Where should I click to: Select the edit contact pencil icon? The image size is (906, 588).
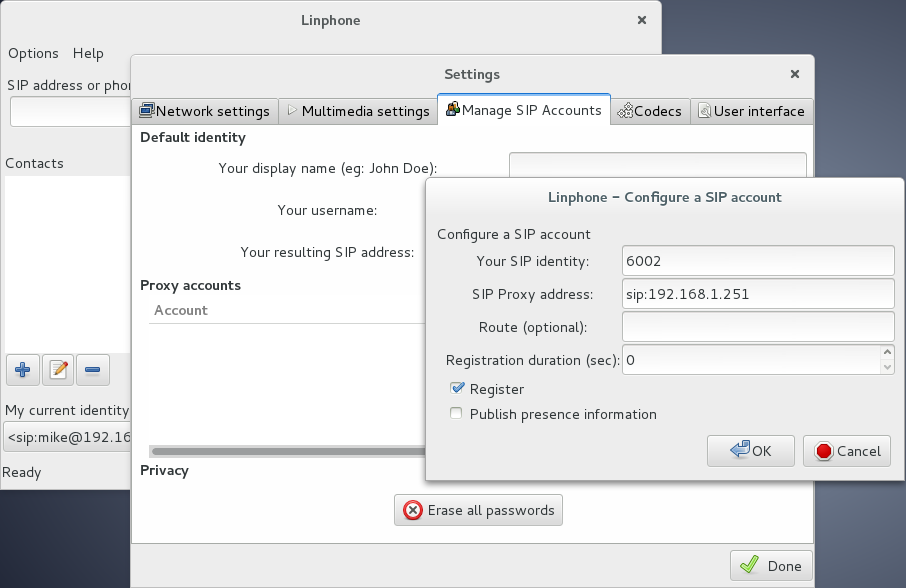(x=57, y=370)
